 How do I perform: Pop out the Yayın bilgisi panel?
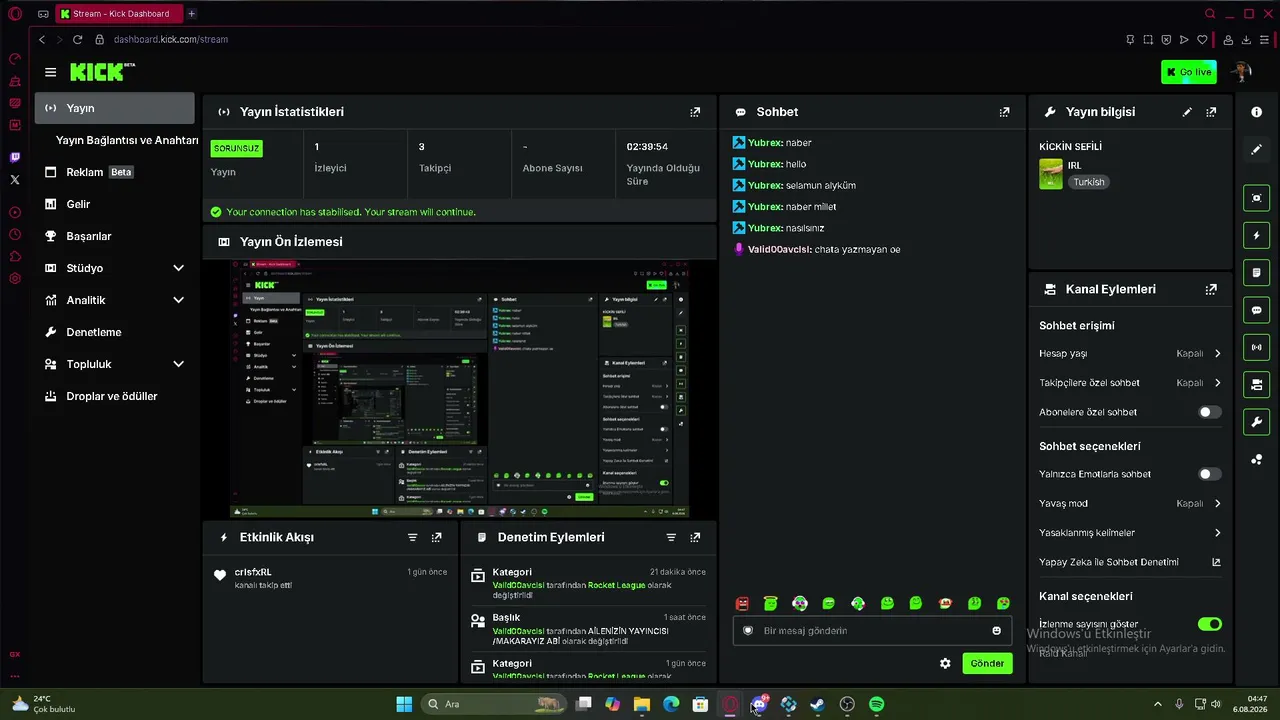(1211, 112)
